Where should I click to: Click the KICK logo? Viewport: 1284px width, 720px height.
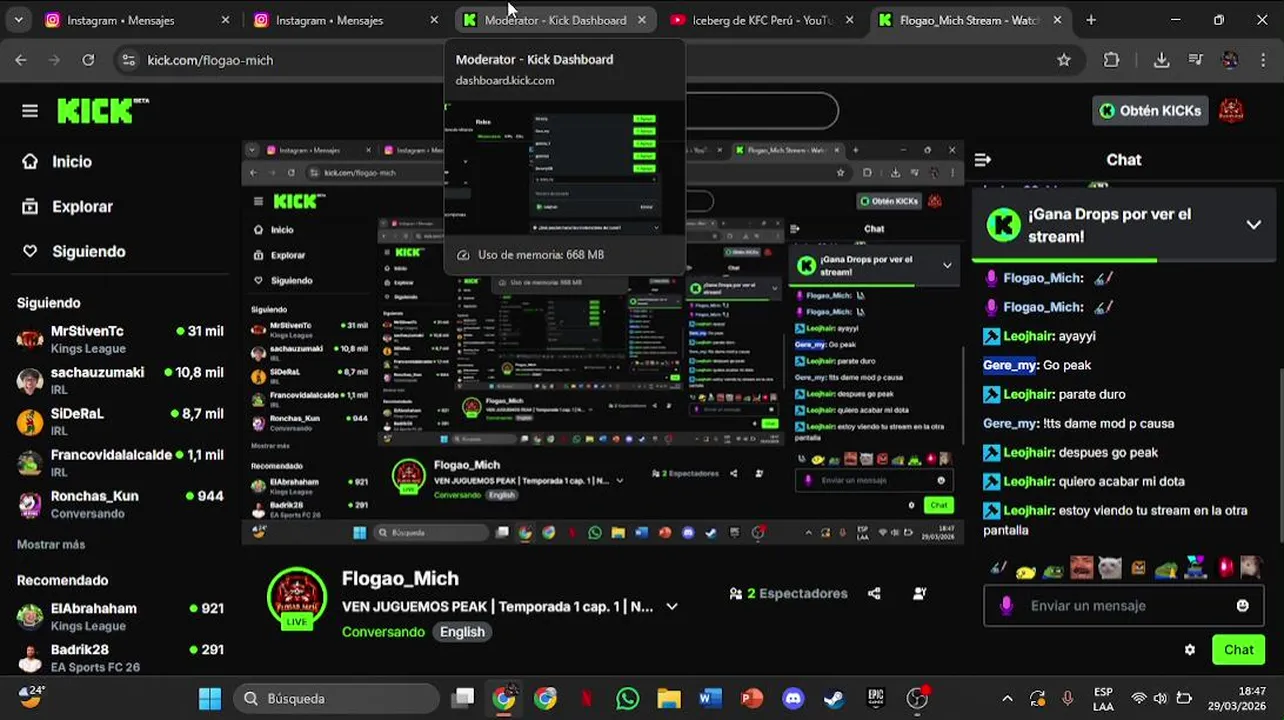(102, 111)
